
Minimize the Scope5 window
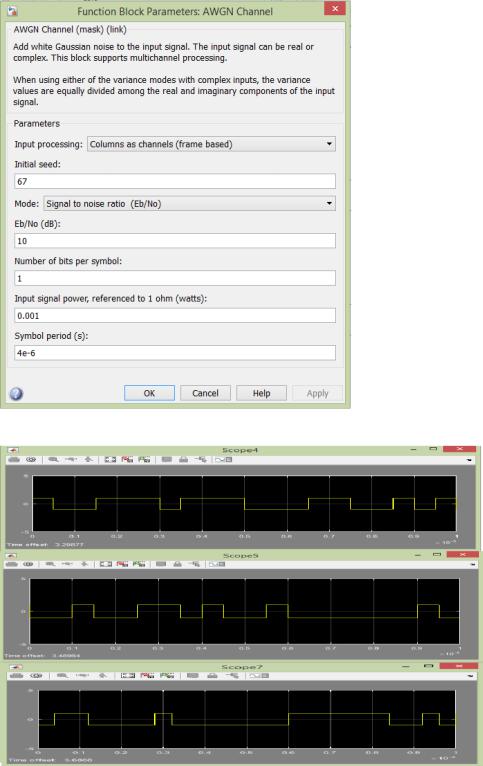[419, 555]
